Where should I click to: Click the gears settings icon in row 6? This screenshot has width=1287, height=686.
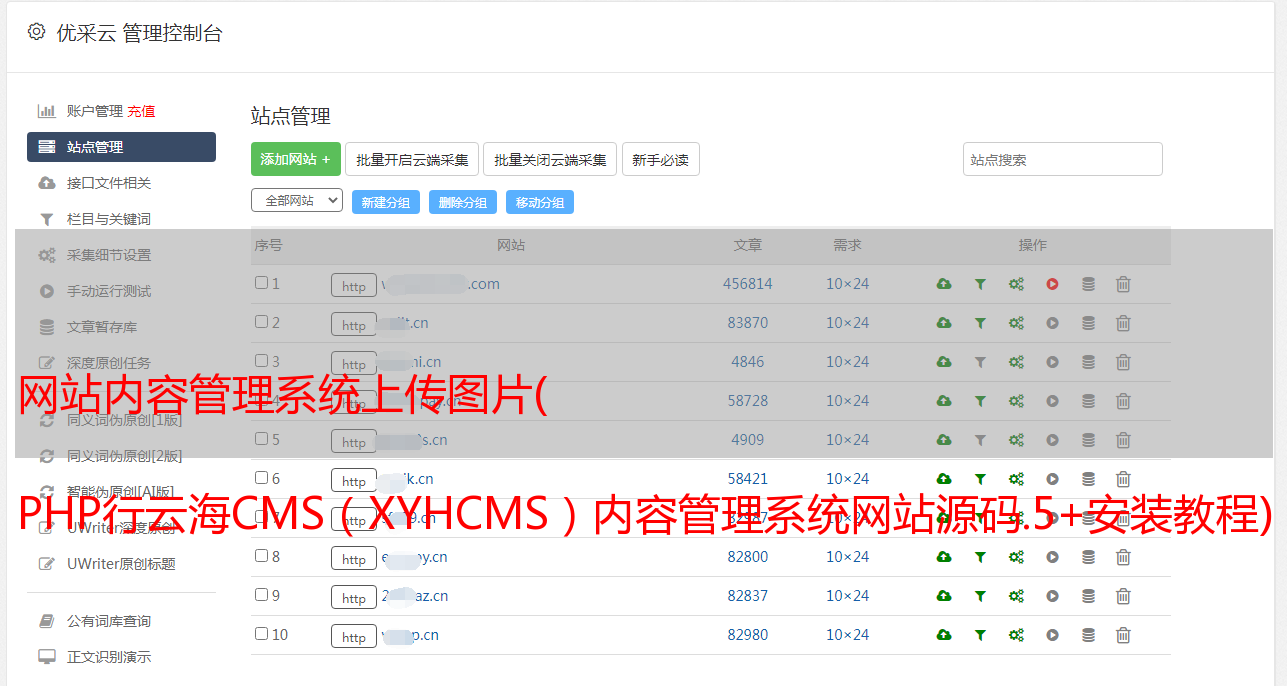1016,479
